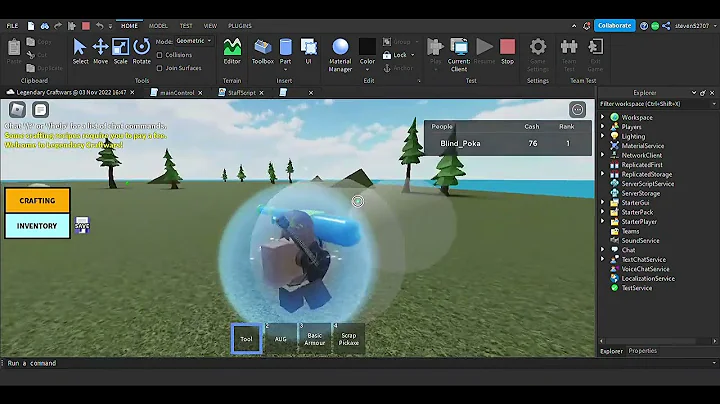Select the Basic Armour hotbar slot

[x=315, y=339]
